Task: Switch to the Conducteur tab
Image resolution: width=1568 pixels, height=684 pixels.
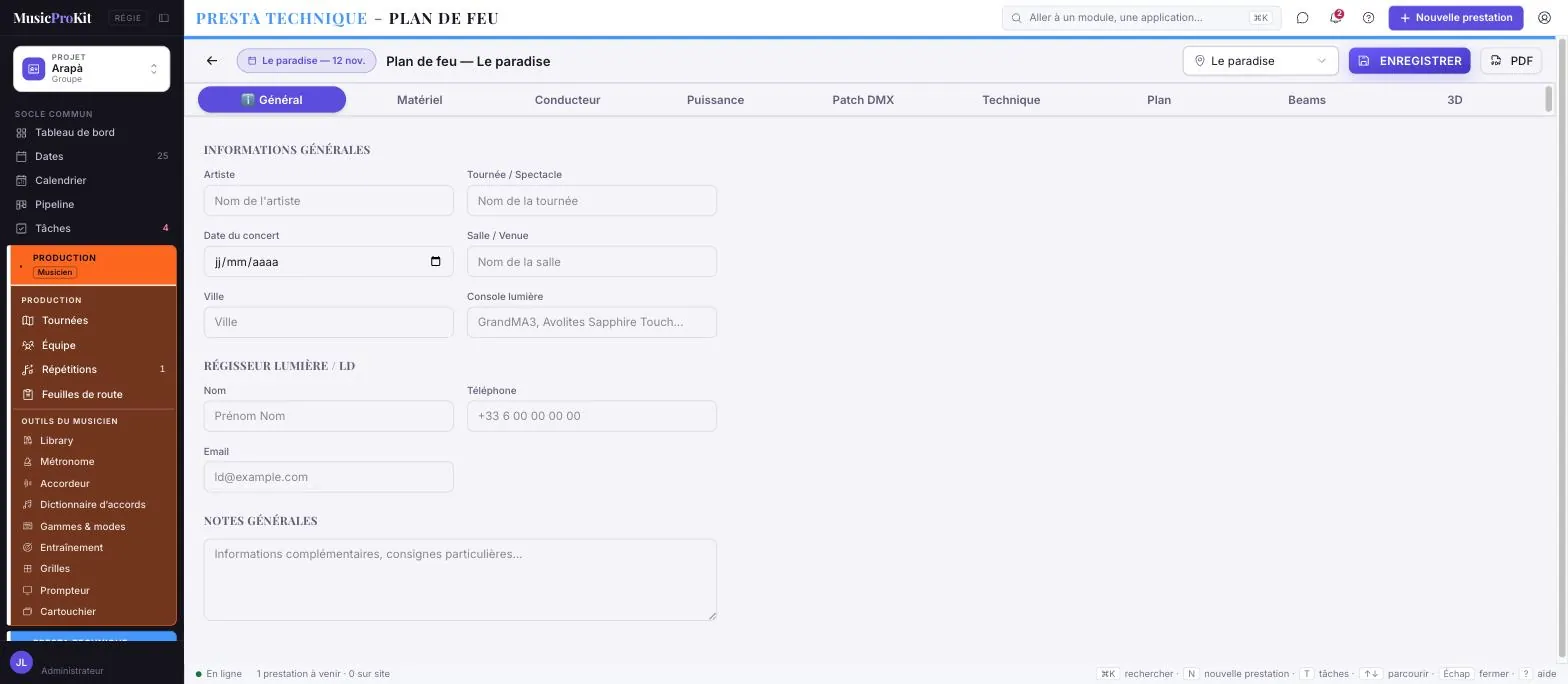Action: [567, 100]
